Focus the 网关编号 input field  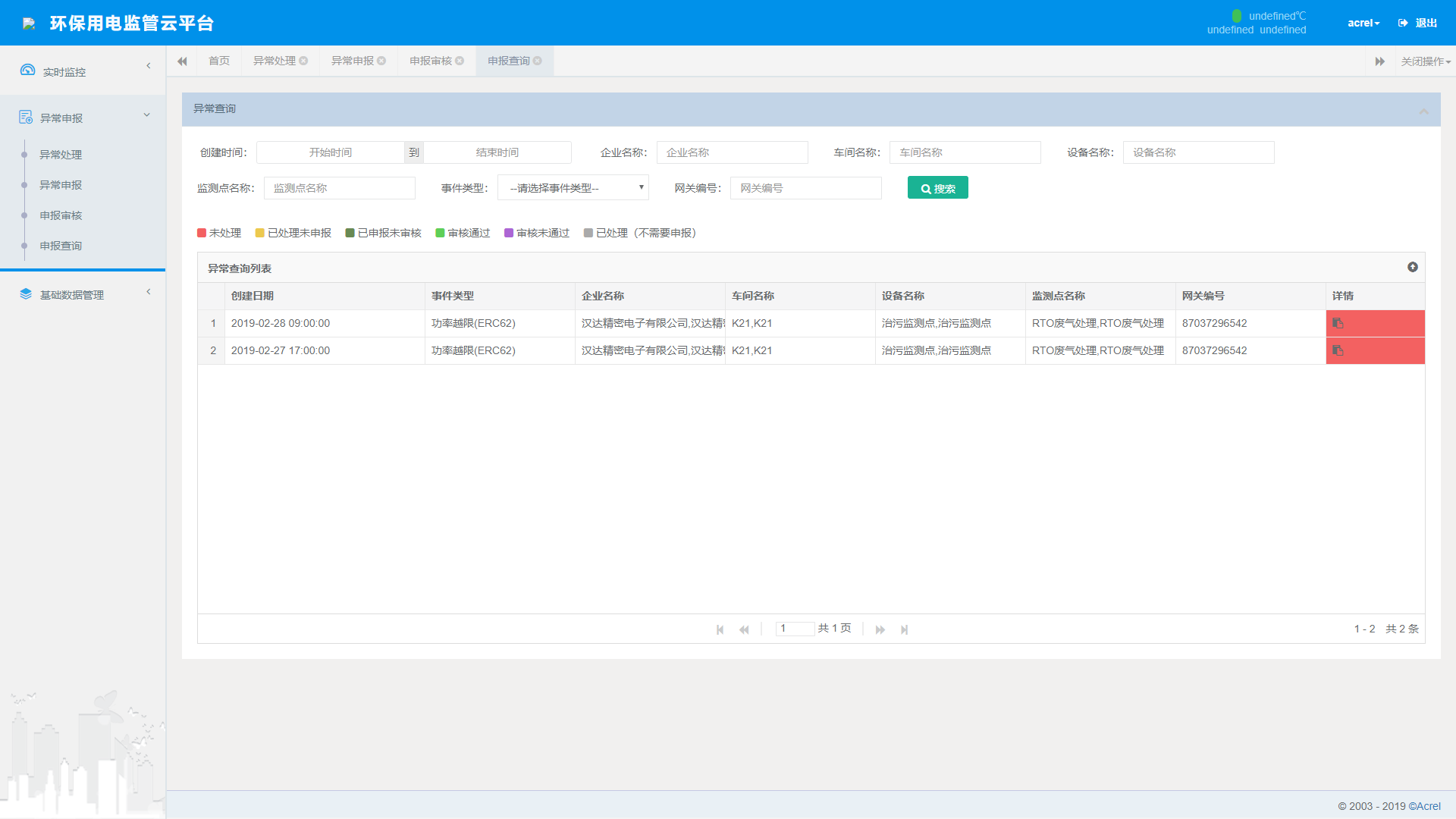806,188
